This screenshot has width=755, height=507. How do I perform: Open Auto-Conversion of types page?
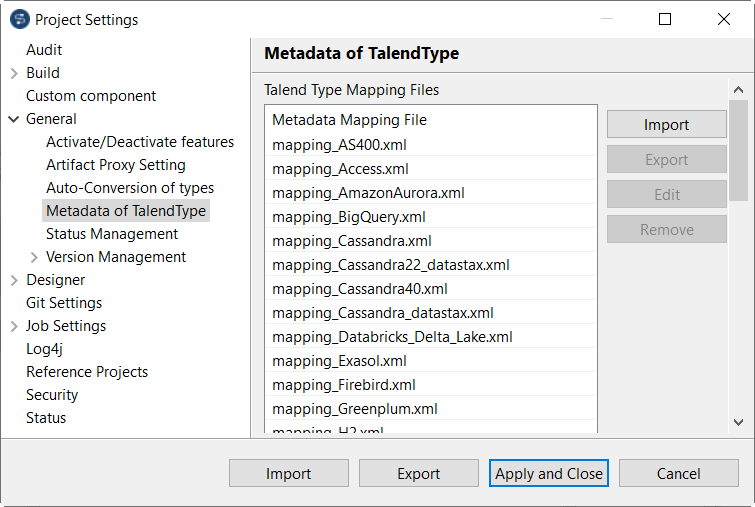[130, 188]
